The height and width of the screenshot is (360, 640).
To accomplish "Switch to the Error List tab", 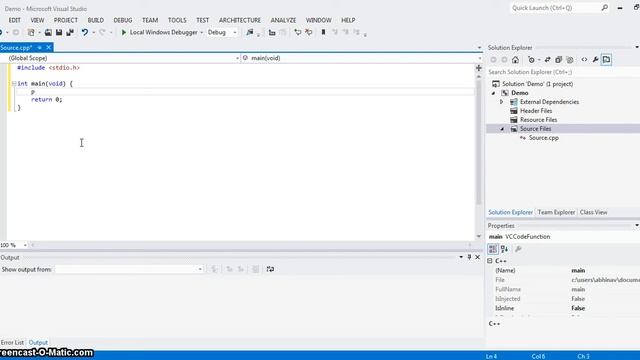I will 12,342.
